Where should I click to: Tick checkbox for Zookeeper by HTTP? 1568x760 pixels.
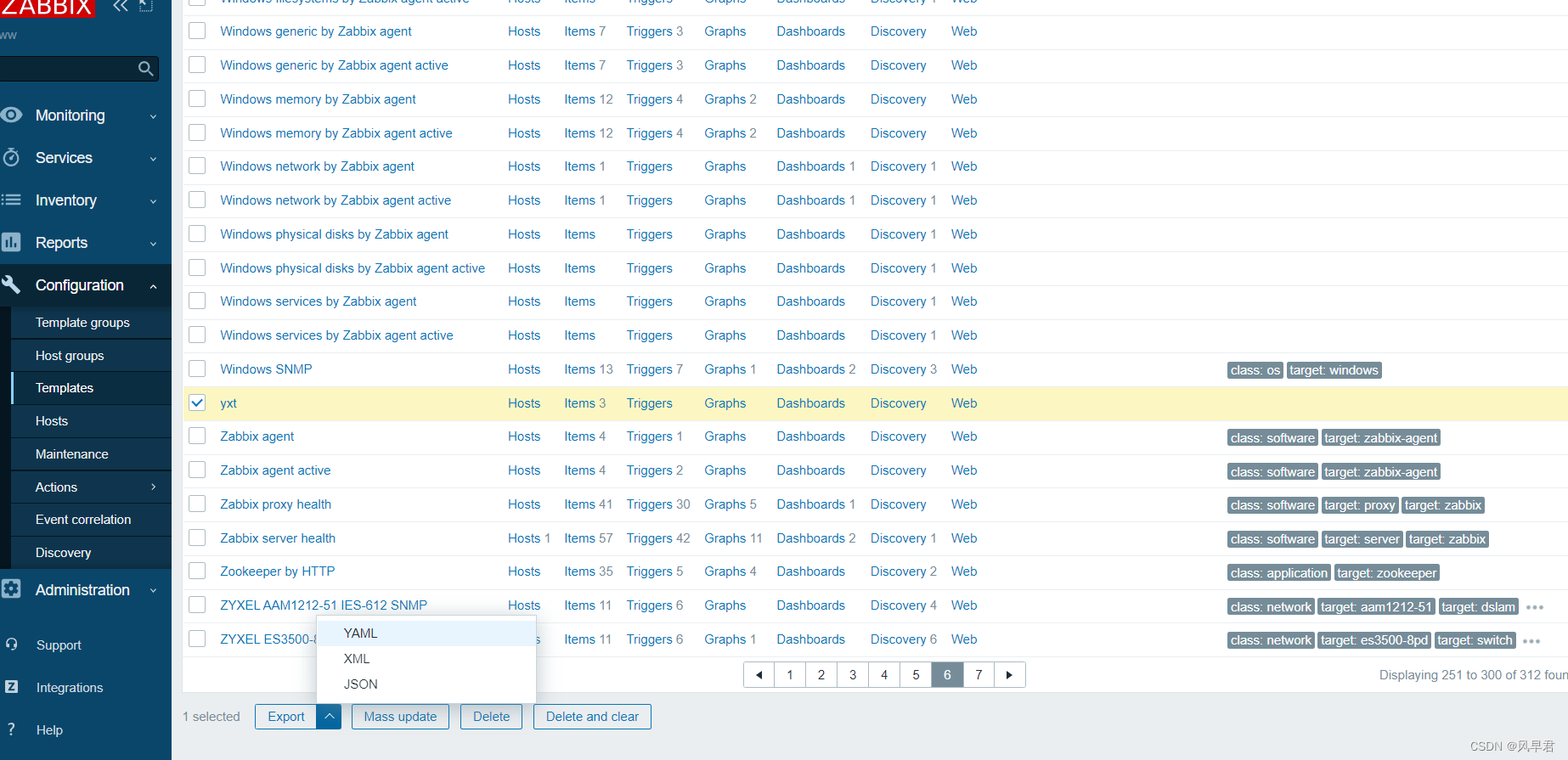[x=197, y=571]
